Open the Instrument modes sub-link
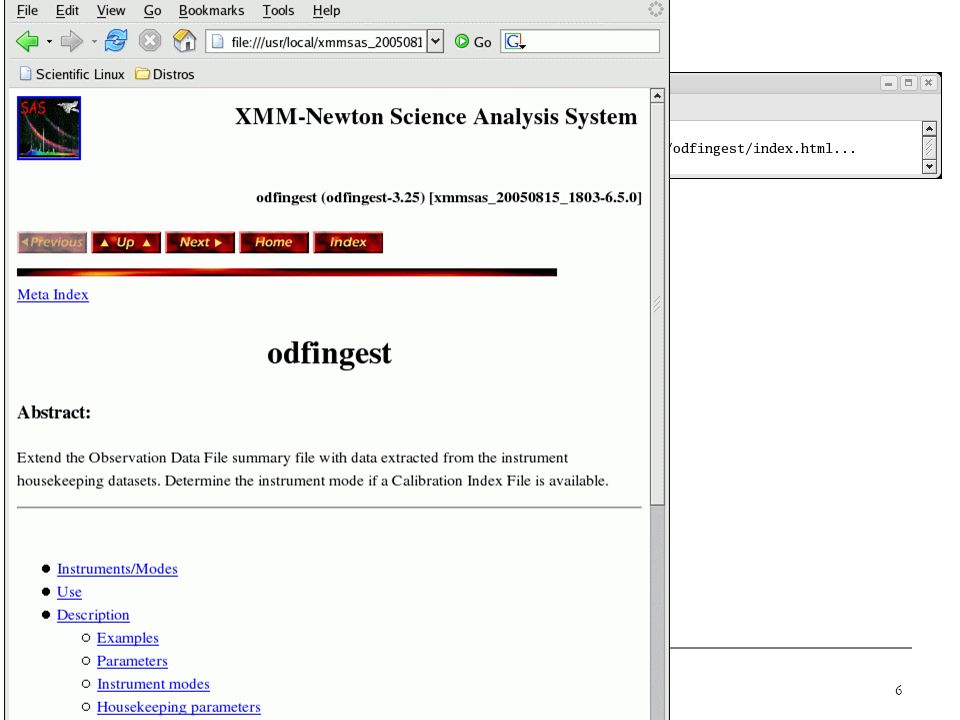 [x=153, y=684]
